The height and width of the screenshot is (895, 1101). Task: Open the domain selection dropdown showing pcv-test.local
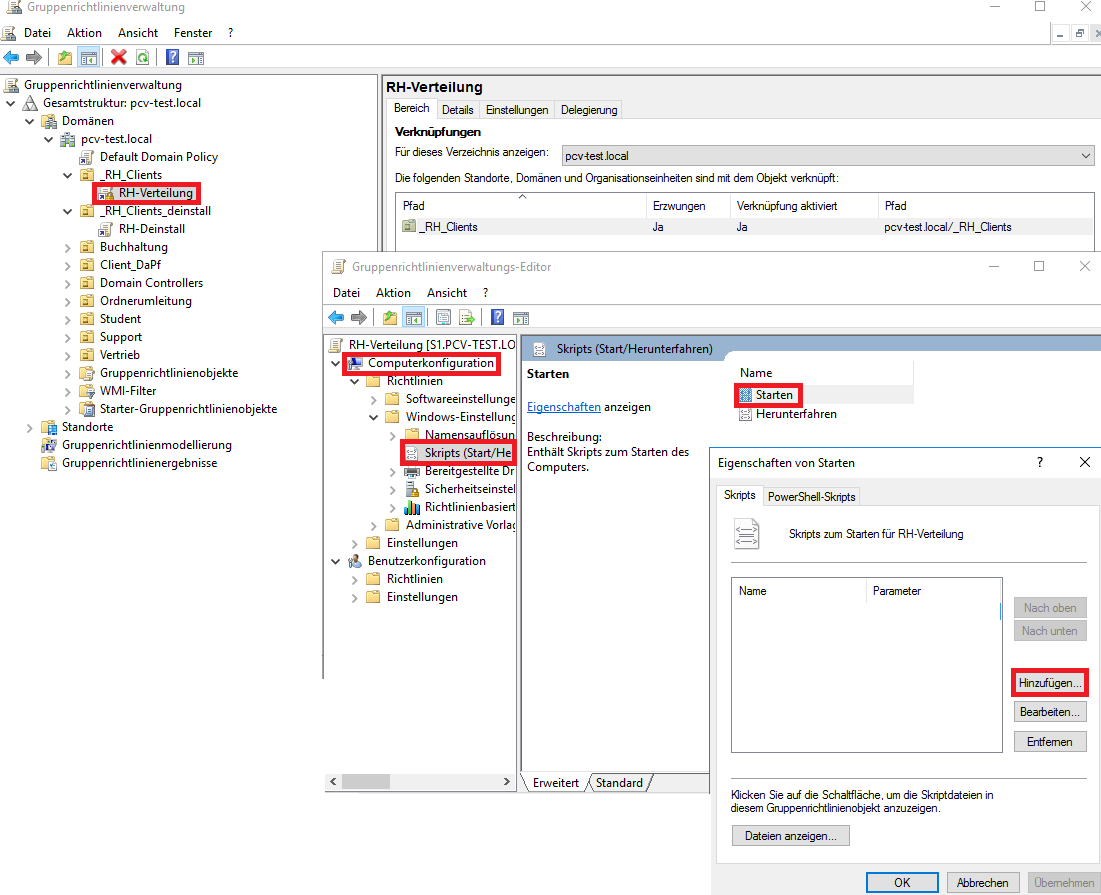click(x=826, y=156)
